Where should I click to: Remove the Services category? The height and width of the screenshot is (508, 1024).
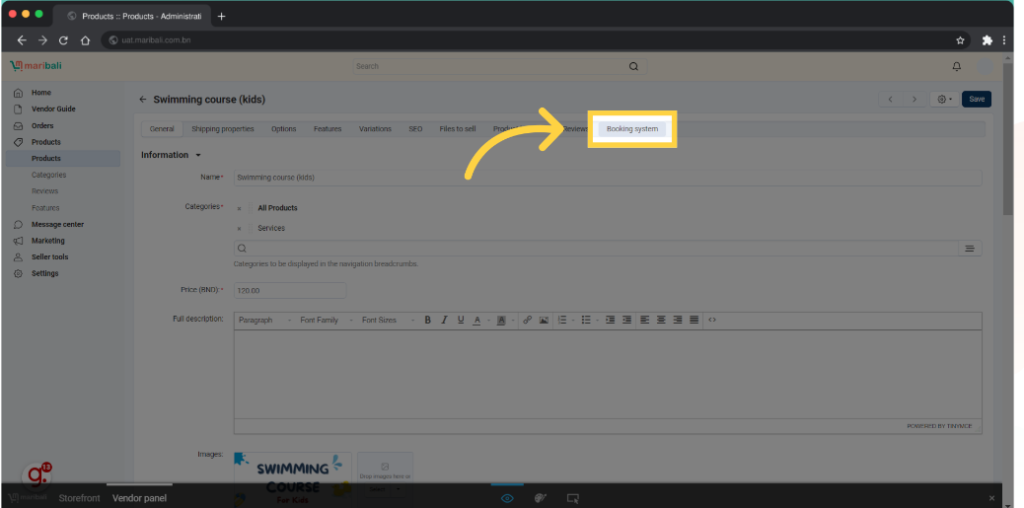[x=238, y=228]
